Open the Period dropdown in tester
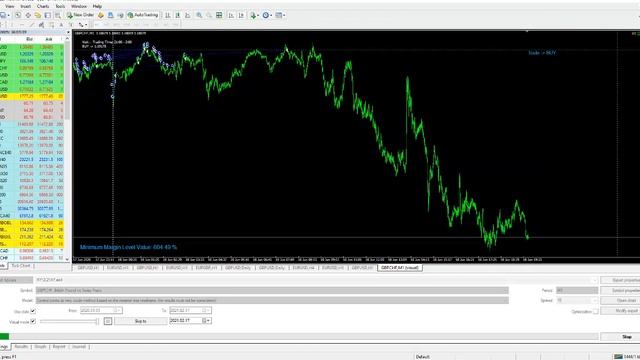The height and width of the screenshot is (360, 640). tap(577, 290)
